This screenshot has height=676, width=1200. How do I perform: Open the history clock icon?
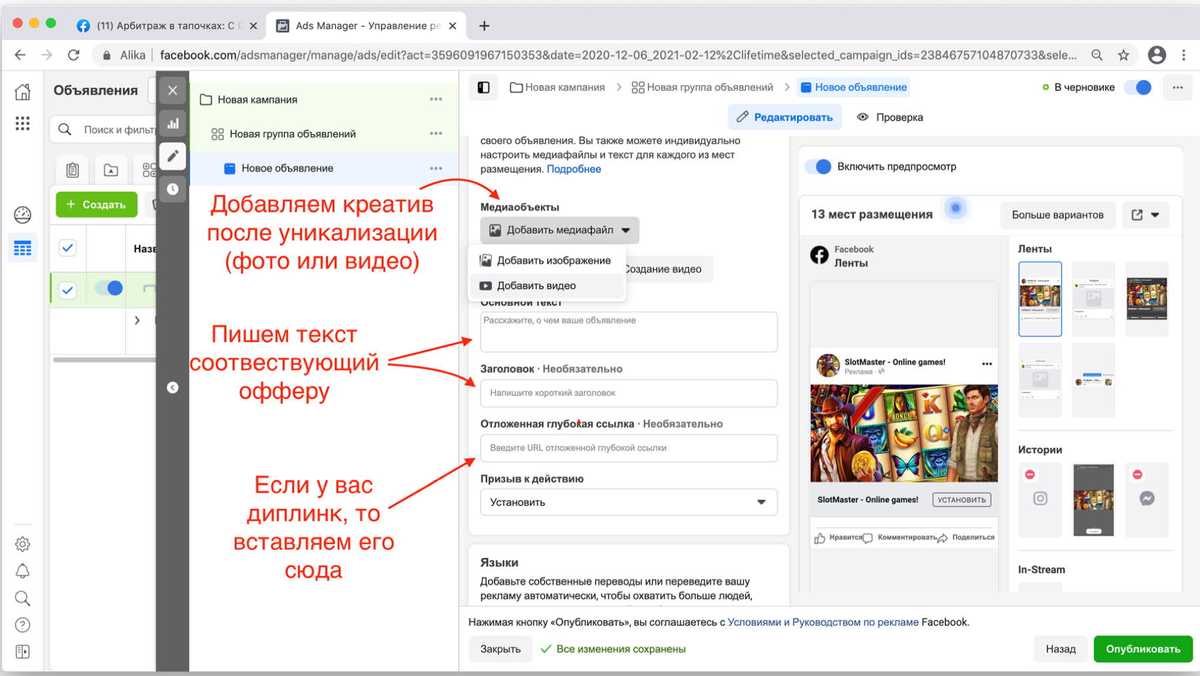[x=173, y=188]
